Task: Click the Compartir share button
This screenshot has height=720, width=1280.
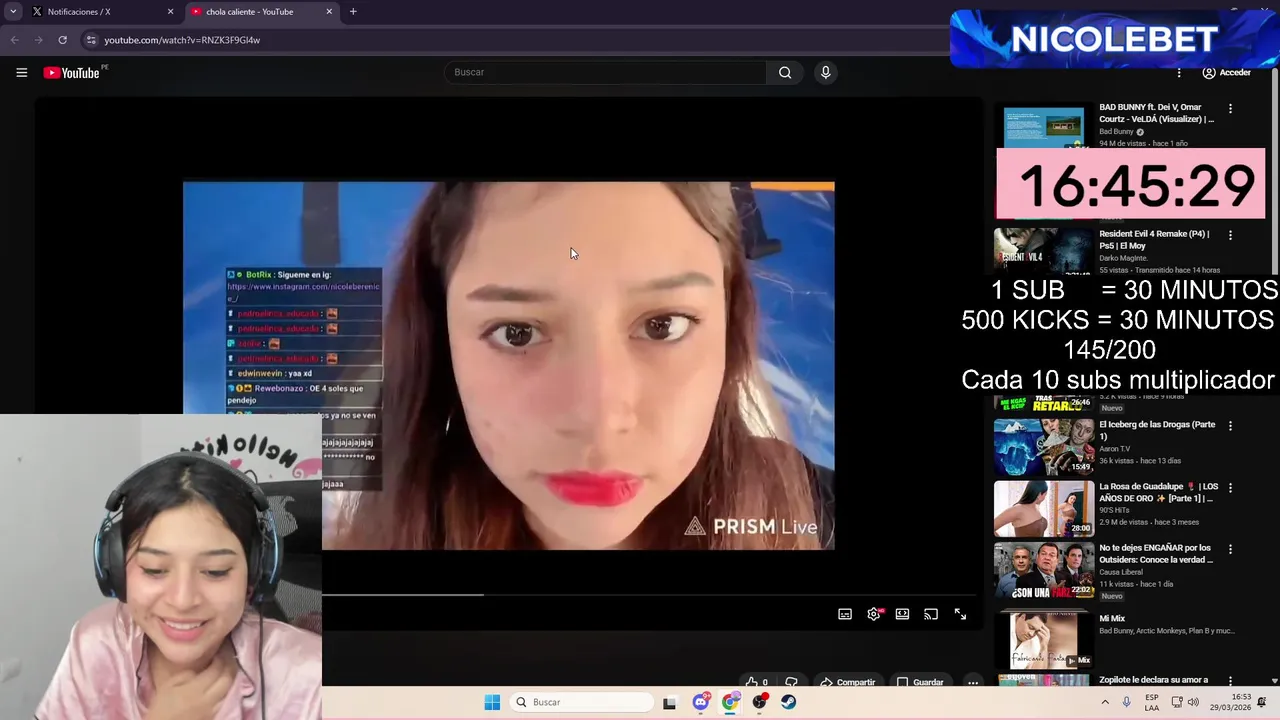Action: [848, 682]
